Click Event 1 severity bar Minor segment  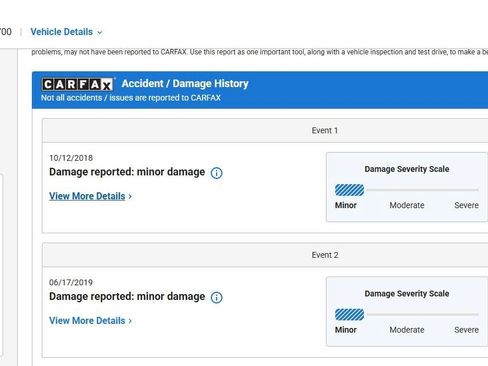(x=349, y=190)
